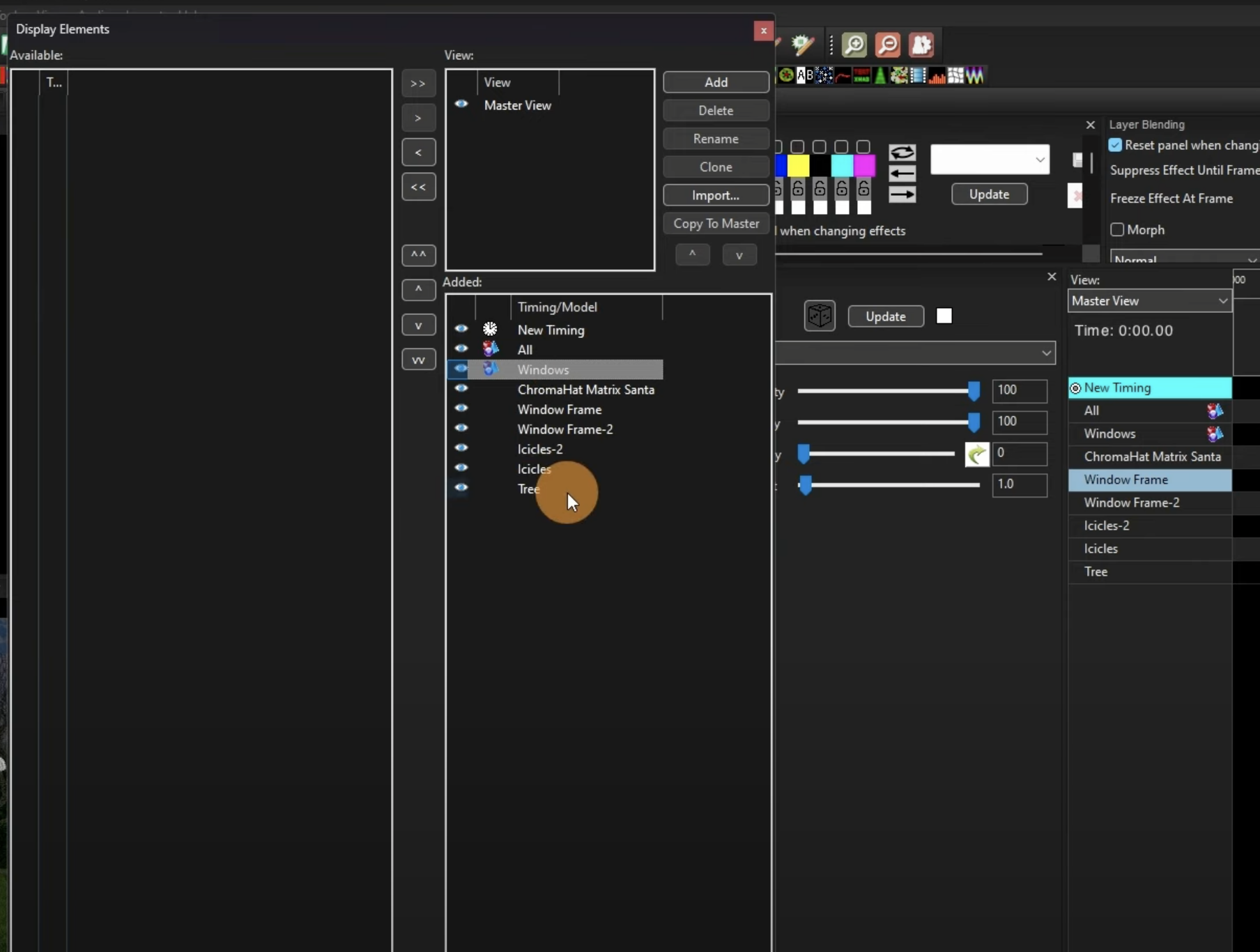Screen dimensions: 1260x952
Task: Open the white palette dropdown
Action: (x=990, y=160)
